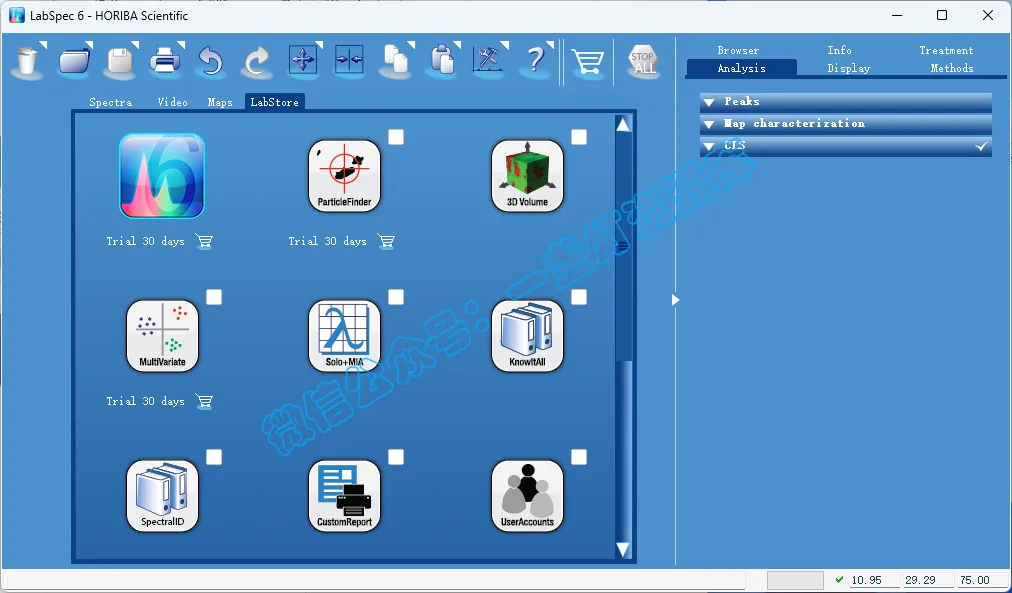This screenshot has width=1012, height=593.
Task: Open the KnowItAll app icon
Action: 527,336
